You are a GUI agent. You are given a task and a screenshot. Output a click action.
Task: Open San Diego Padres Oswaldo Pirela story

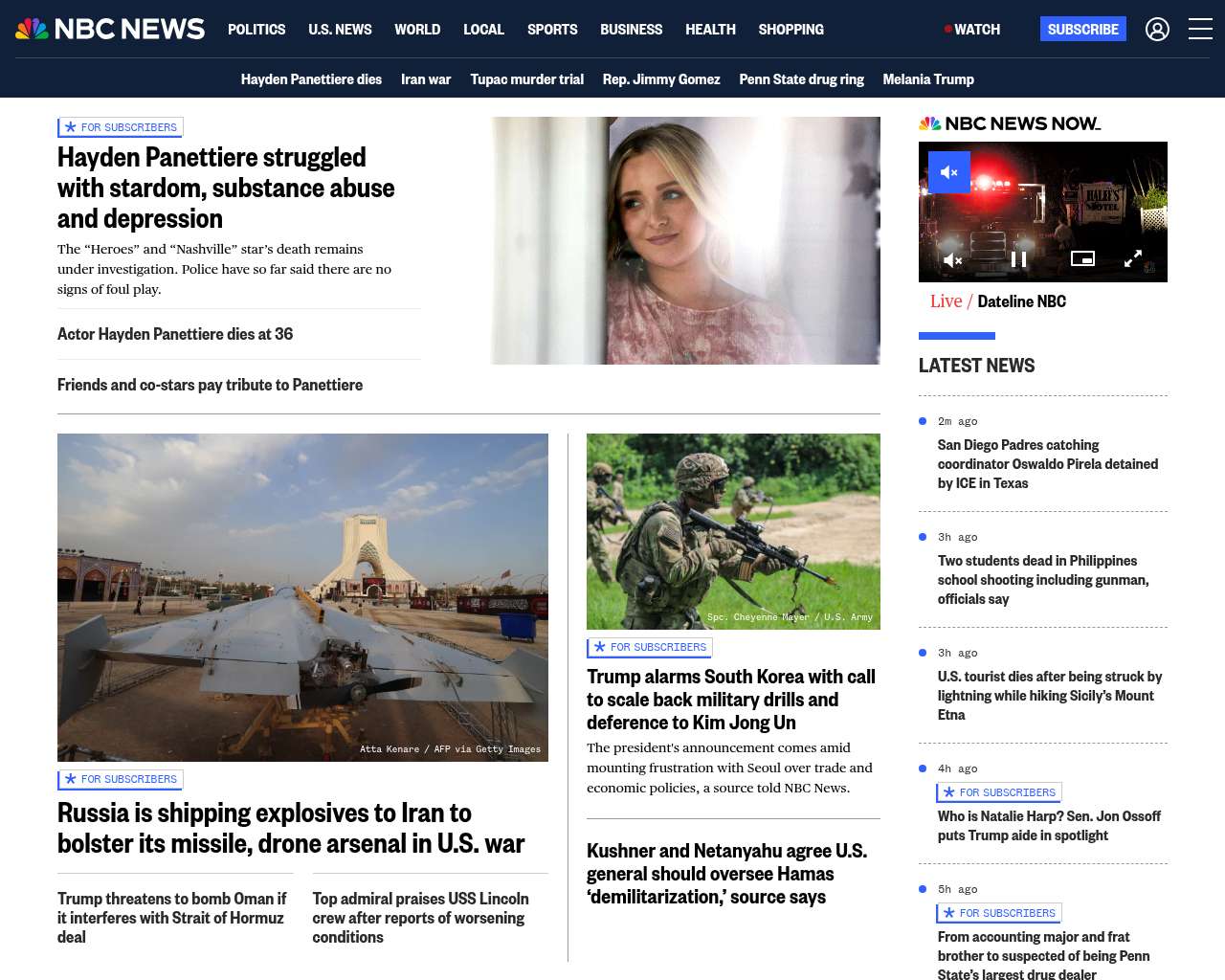click(1048, 464)
